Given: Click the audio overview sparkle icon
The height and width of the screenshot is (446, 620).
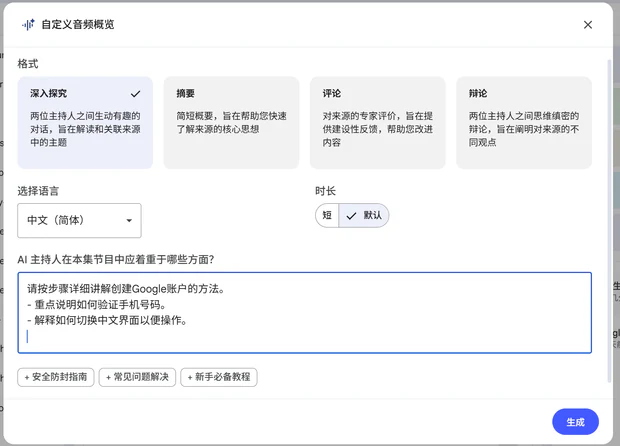Looking at the screenshot, I should (28, 25).
